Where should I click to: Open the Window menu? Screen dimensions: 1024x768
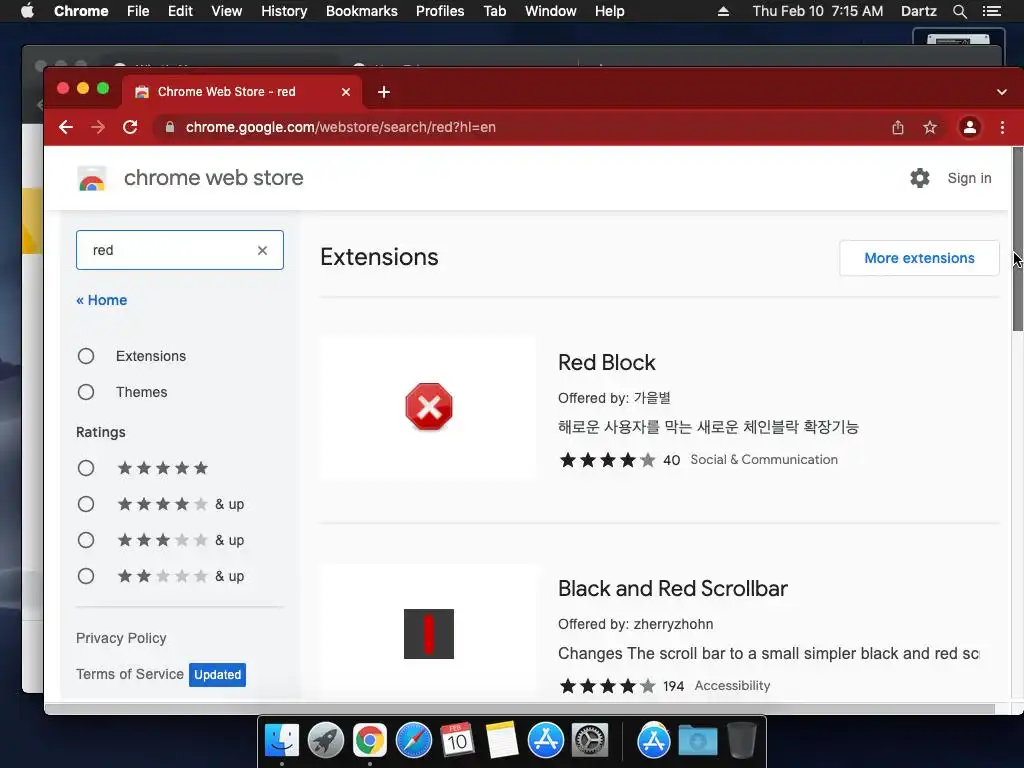551,11
